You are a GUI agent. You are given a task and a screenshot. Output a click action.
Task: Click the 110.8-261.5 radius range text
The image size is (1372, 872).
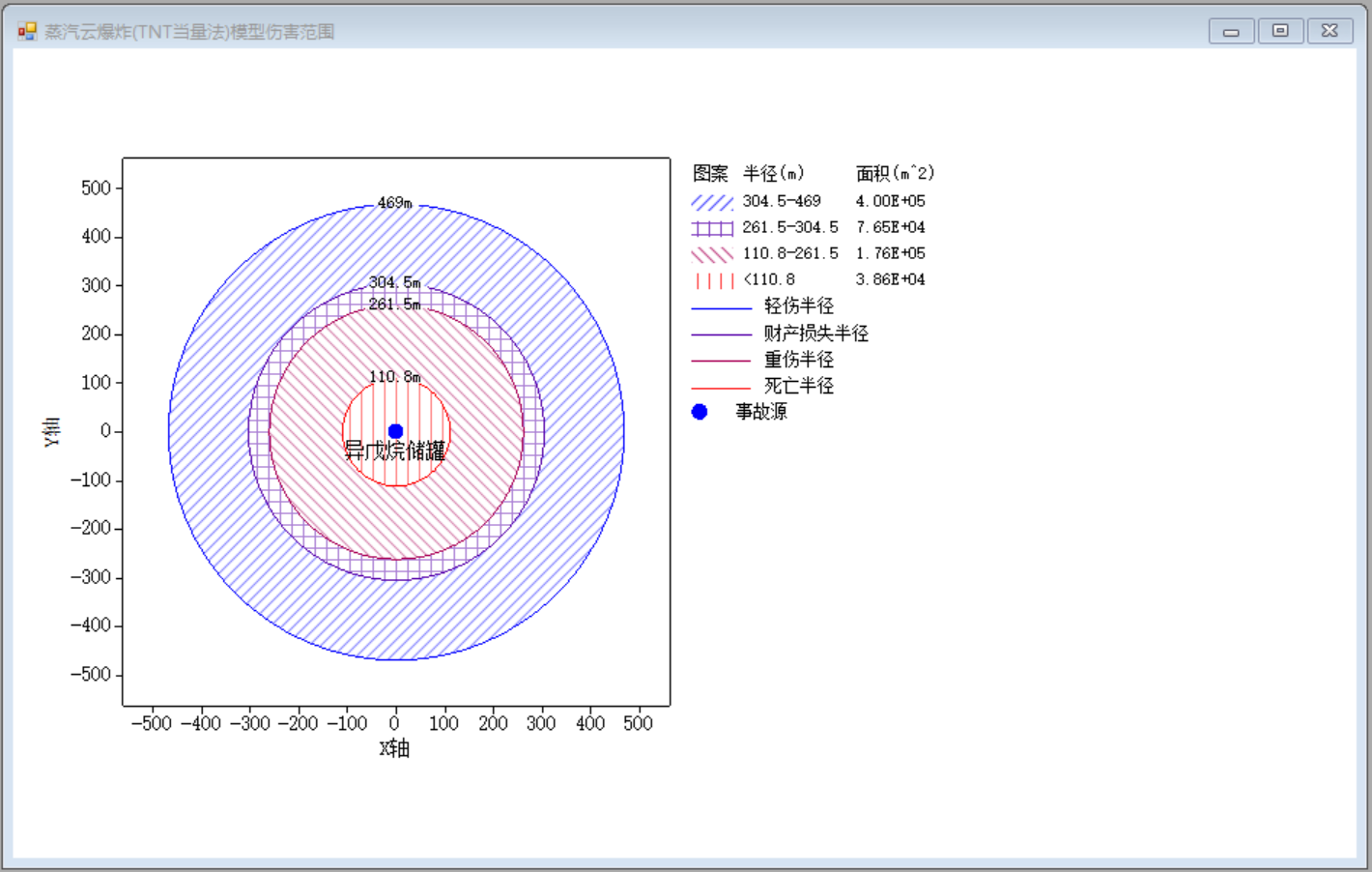click(x=790, y=253)
